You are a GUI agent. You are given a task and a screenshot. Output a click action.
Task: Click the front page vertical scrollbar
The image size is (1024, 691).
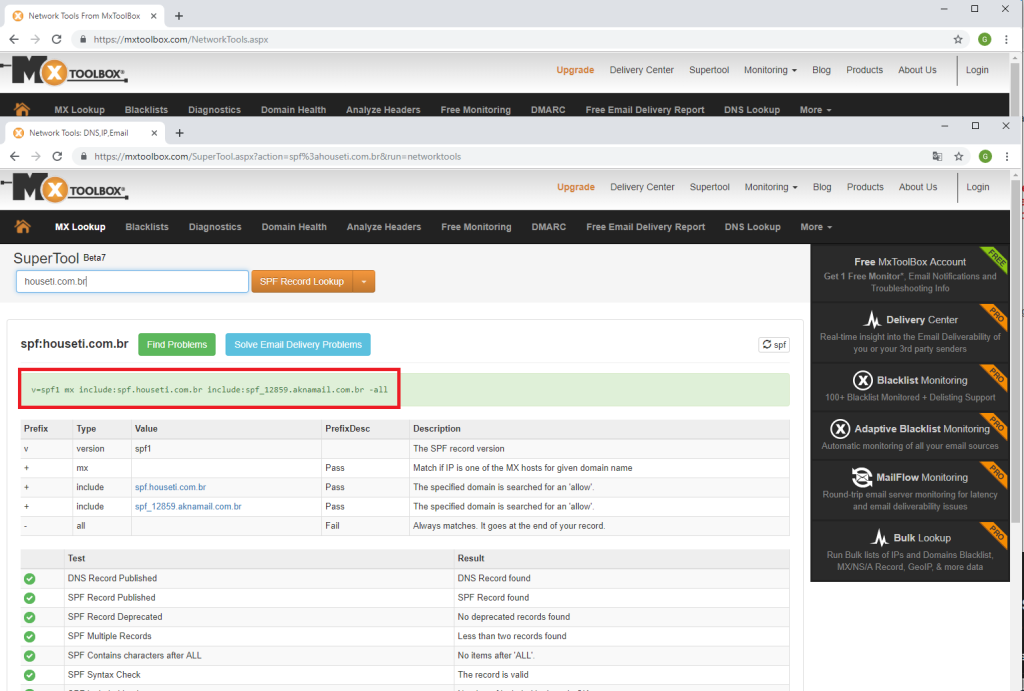tap(1016, 353)
